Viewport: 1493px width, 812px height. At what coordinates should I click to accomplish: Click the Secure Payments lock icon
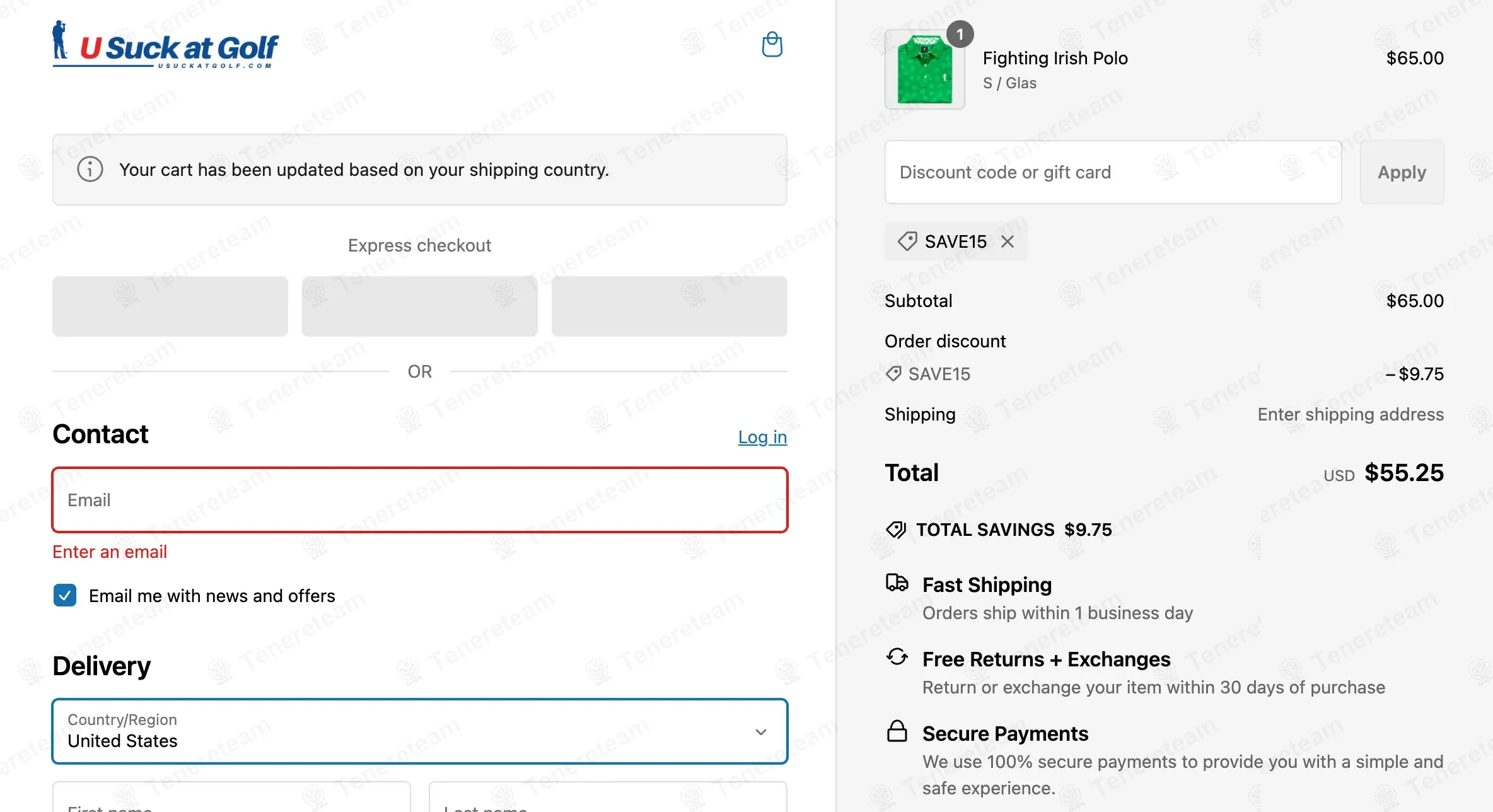(x=897, y=731)
